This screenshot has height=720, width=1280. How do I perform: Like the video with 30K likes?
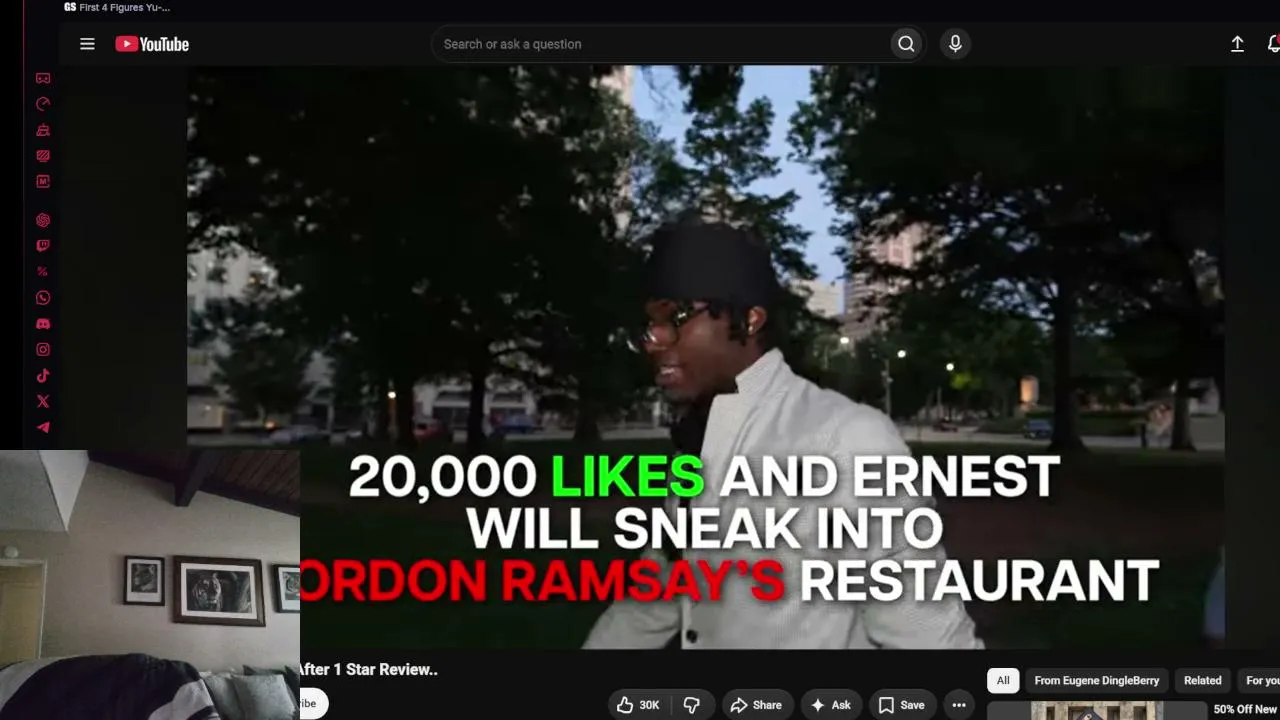[638, 705]
